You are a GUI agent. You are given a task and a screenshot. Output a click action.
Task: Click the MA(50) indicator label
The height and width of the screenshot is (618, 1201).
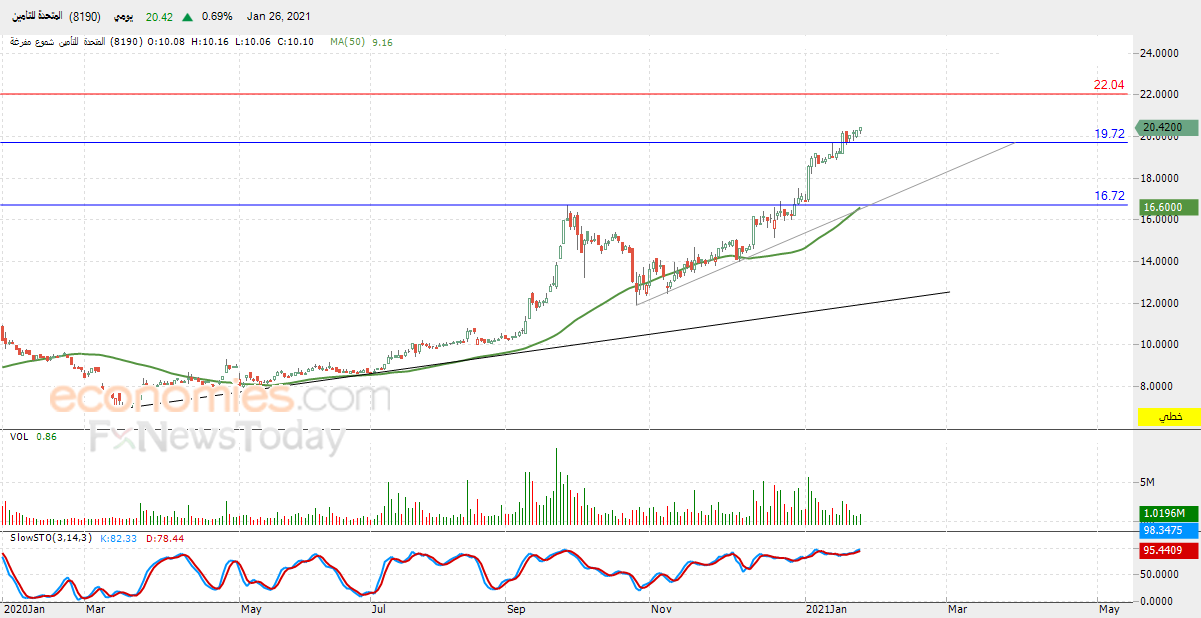[x=348, y=42]
